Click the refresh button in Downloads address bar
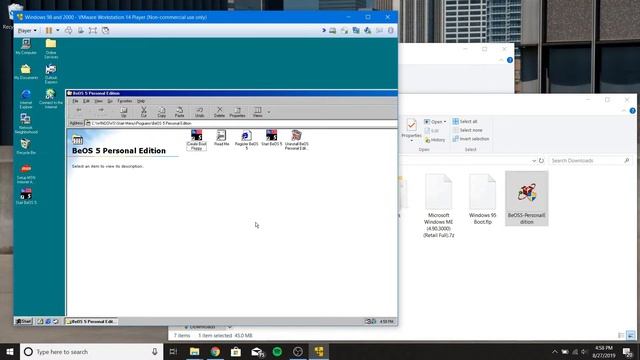Image resolution: width=640 pixels, height=360 pixels. pyautogui.click(x=541, y=161)
